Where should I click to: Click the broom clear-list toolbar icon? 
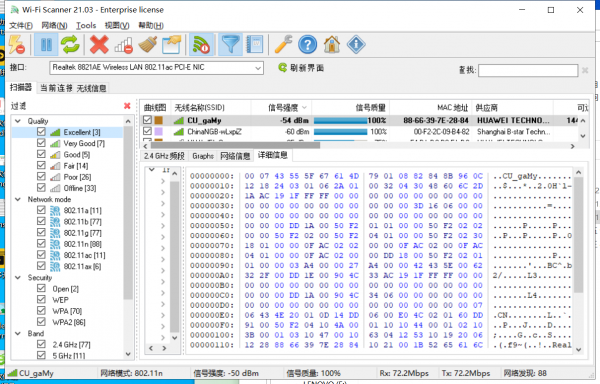click(x=147, y=45)
